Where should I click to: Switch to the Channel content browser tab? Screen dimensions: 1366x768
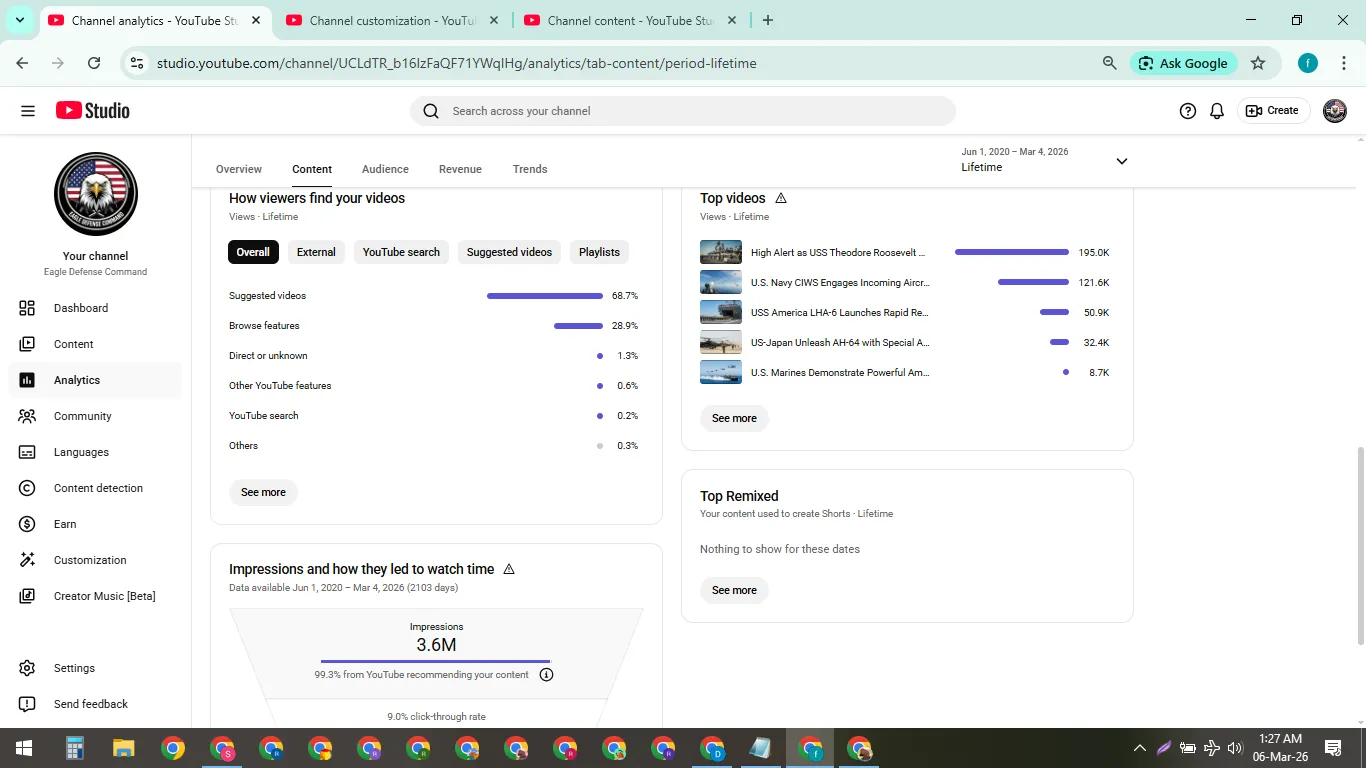[x=630, y=20]
